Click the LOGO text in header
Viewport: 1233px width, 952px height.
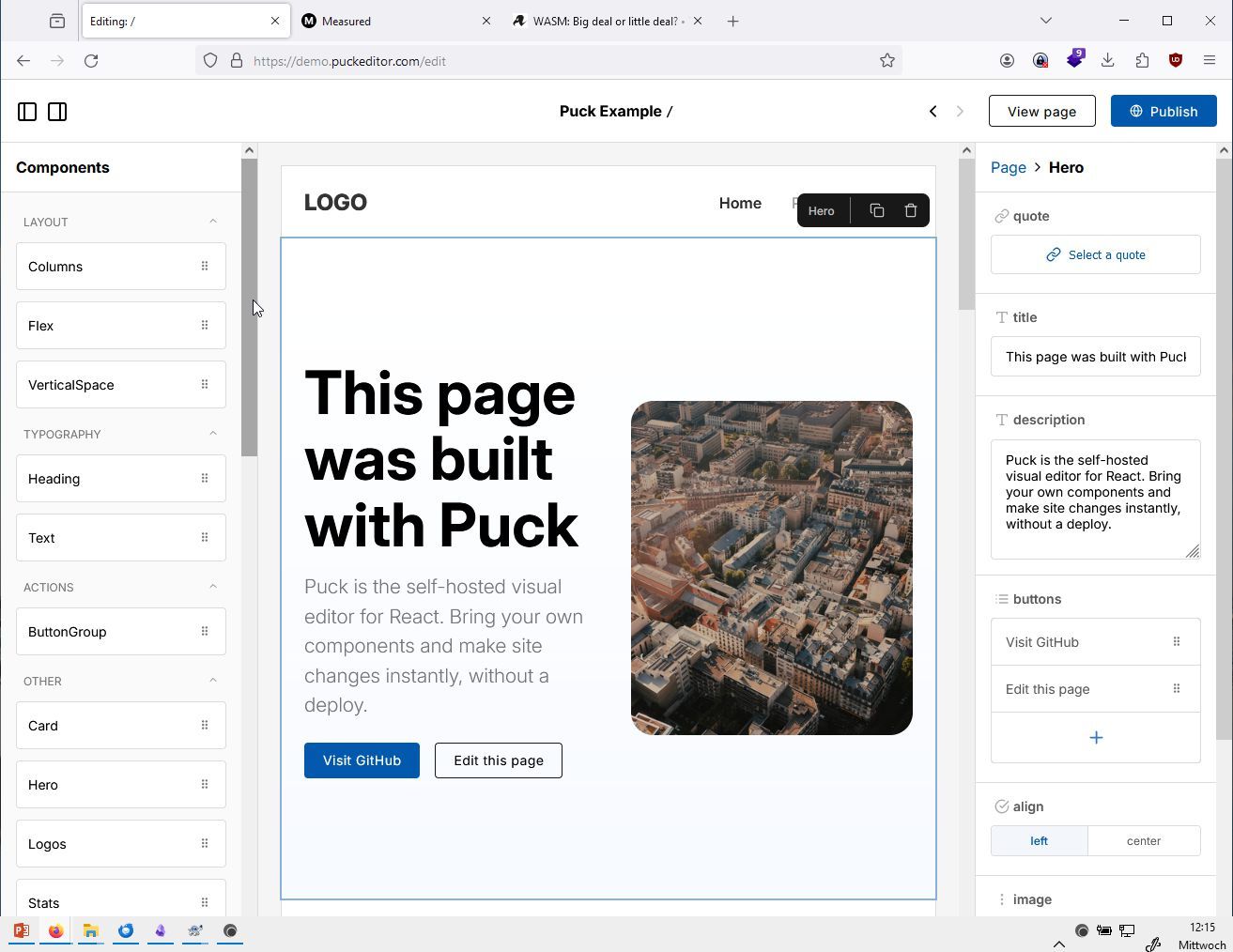point(335,202)
